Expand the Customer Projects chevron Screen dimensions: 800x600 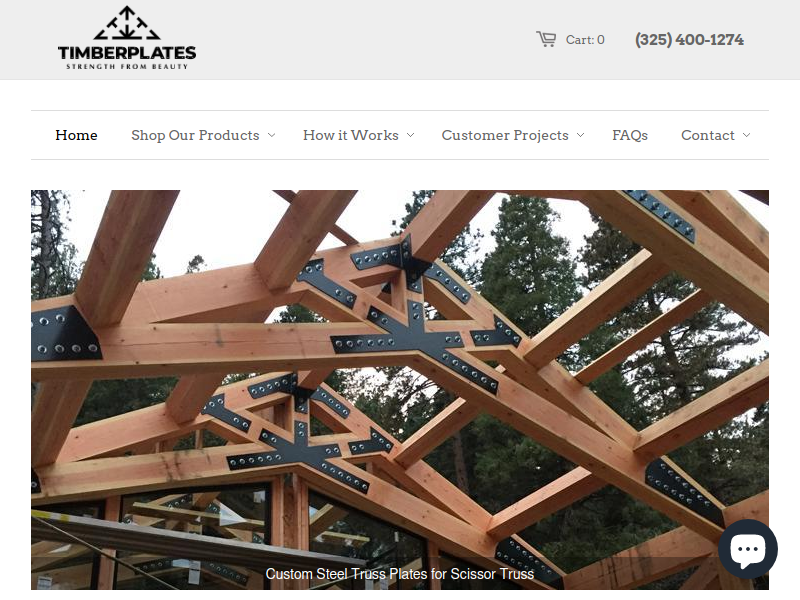click(x=580, y=135)
